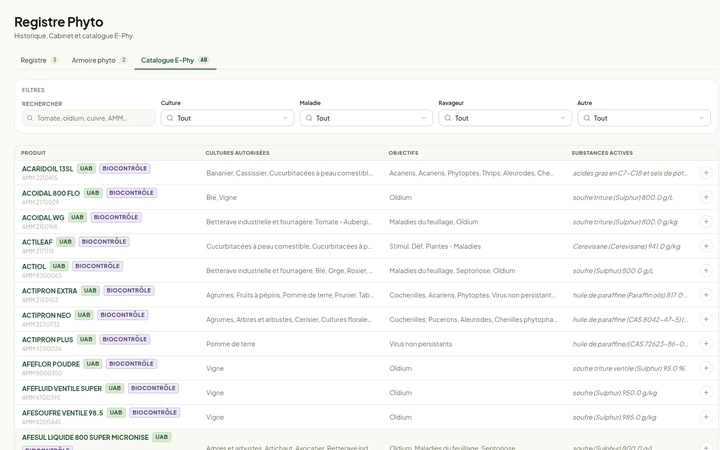Open the Culture filter dropdown

point(227,118)
